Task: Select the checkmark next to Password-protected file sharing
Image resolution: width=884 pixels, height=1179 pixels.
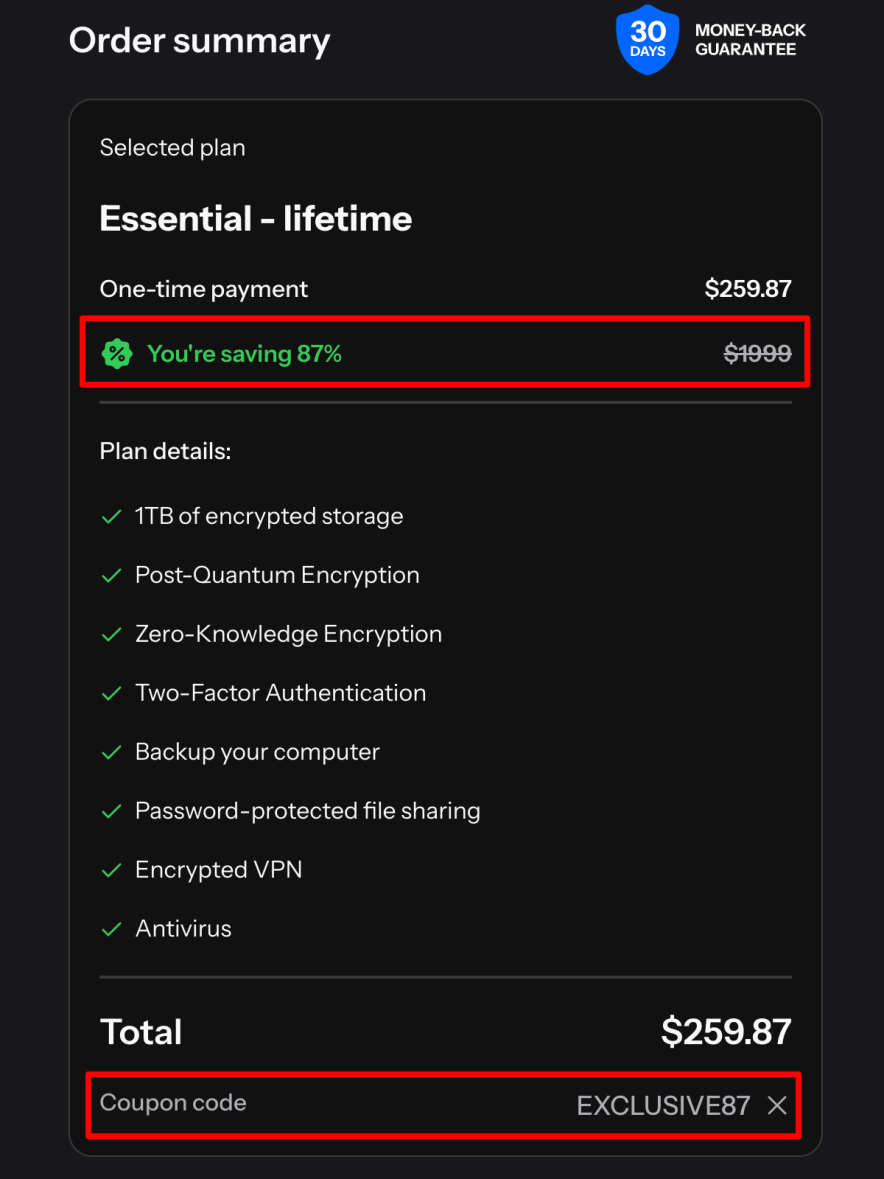Action: (x=111, y=811)
